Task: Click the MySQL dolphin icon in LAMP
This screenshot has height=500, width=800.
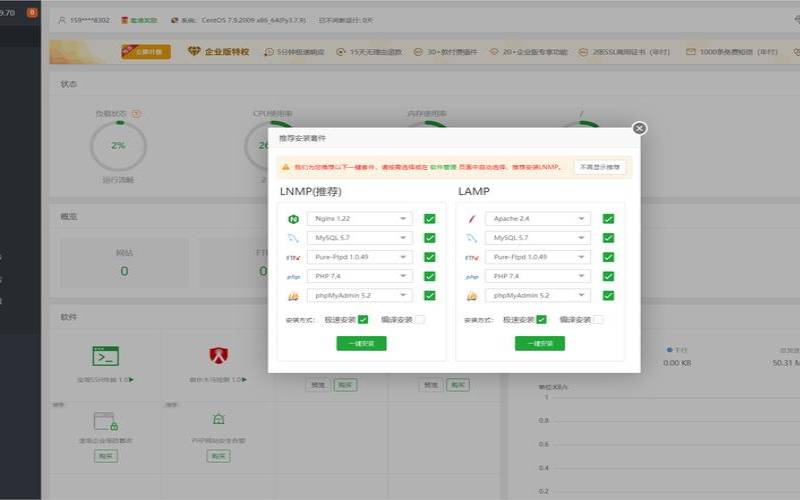Action: click(x=472, y=238)
